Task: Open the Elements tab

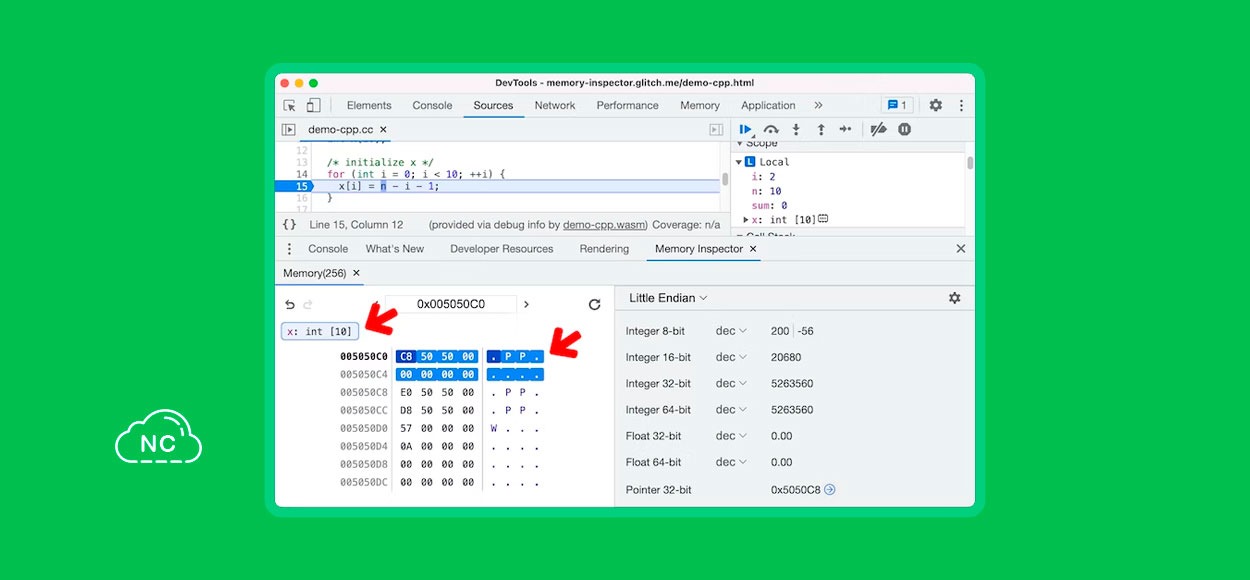Action: 369,105
